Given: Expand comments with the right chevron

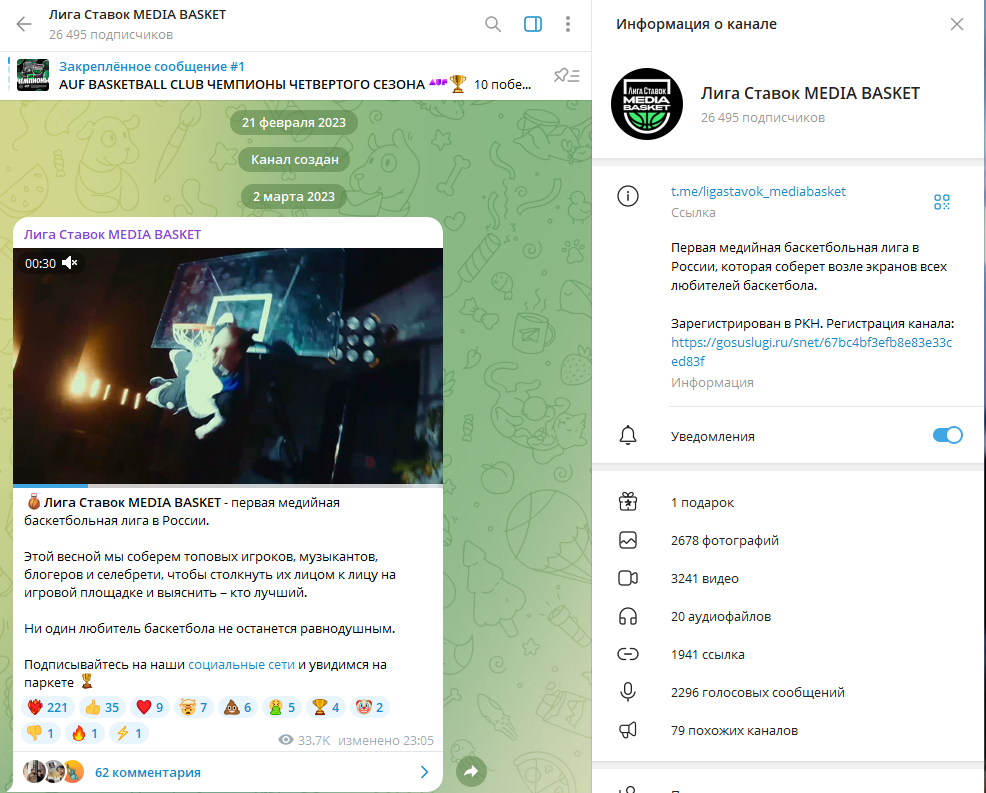Looking at the screenshot, I should point(424,772).
